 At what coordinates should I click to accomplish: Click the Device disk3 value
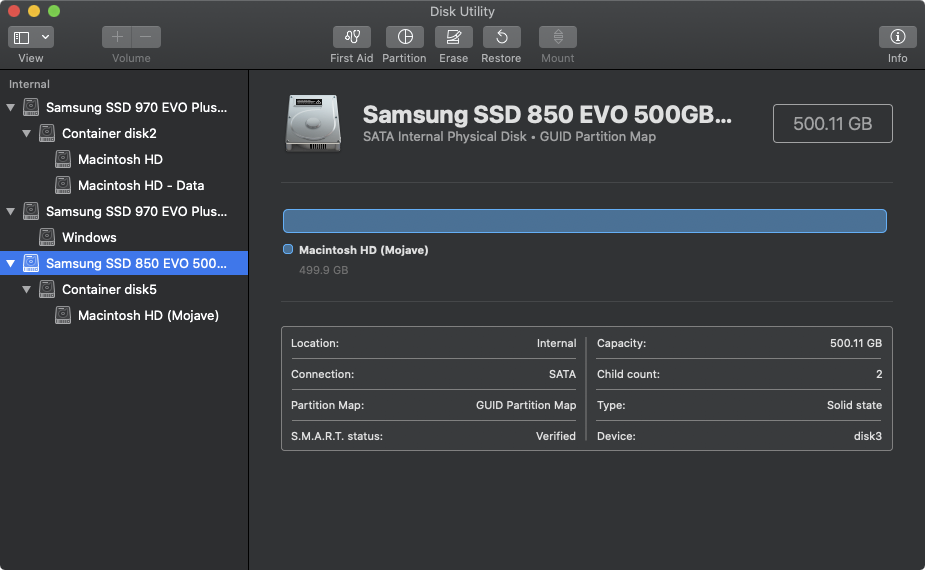[x=868, y=436]
